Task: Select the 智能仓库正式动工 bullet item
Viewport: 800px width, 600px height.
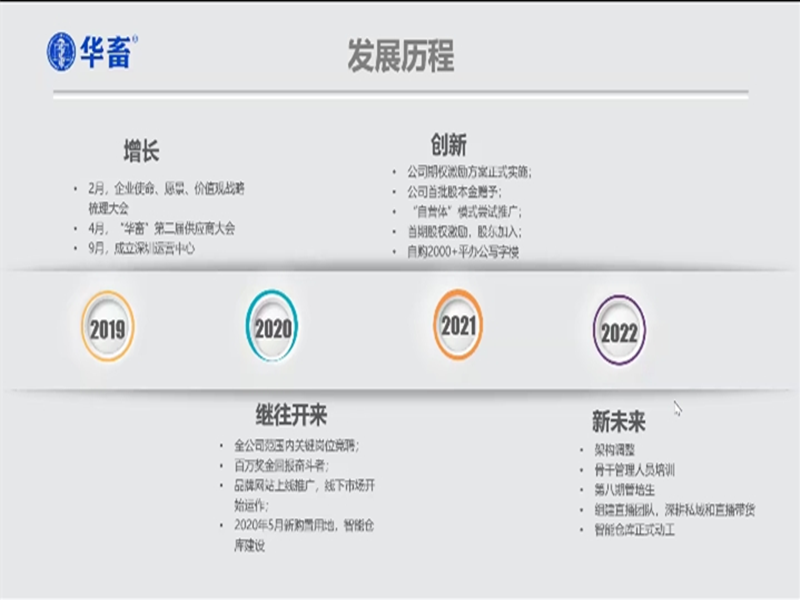Action: pyautogui.click(x=634, y=530)
